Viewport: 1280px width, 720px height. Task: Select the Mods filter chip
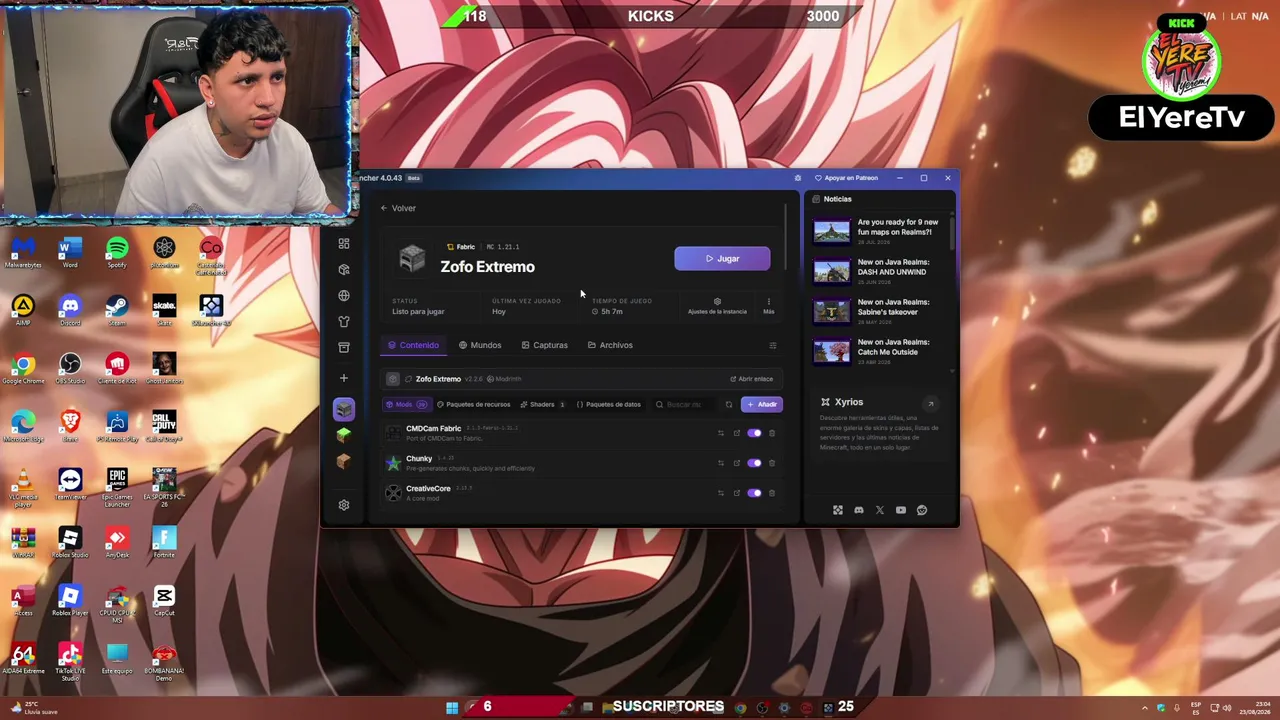(407, 405)
